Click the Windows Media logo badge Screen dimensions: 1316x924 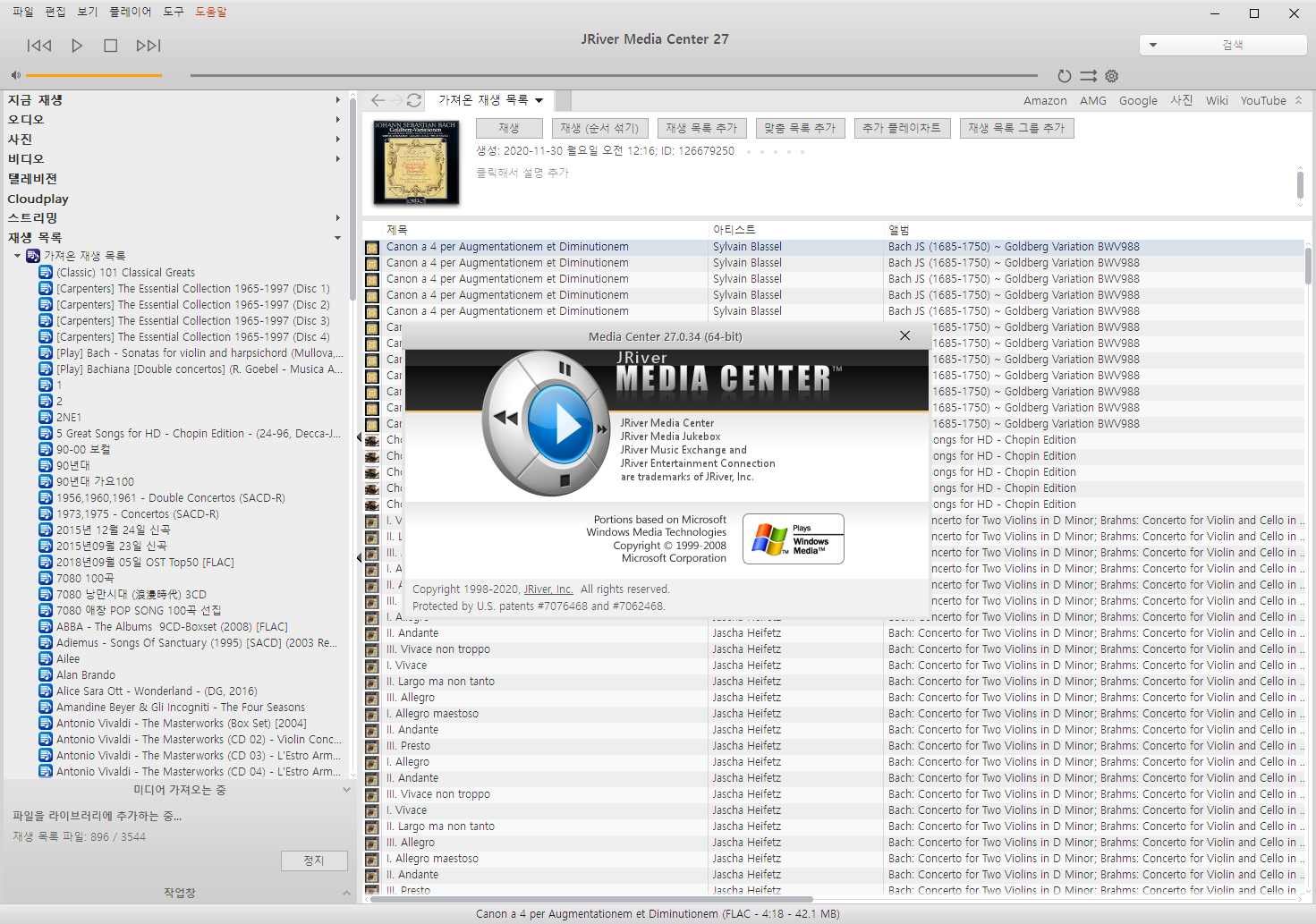pyautogui.click(x=794, y=538)
